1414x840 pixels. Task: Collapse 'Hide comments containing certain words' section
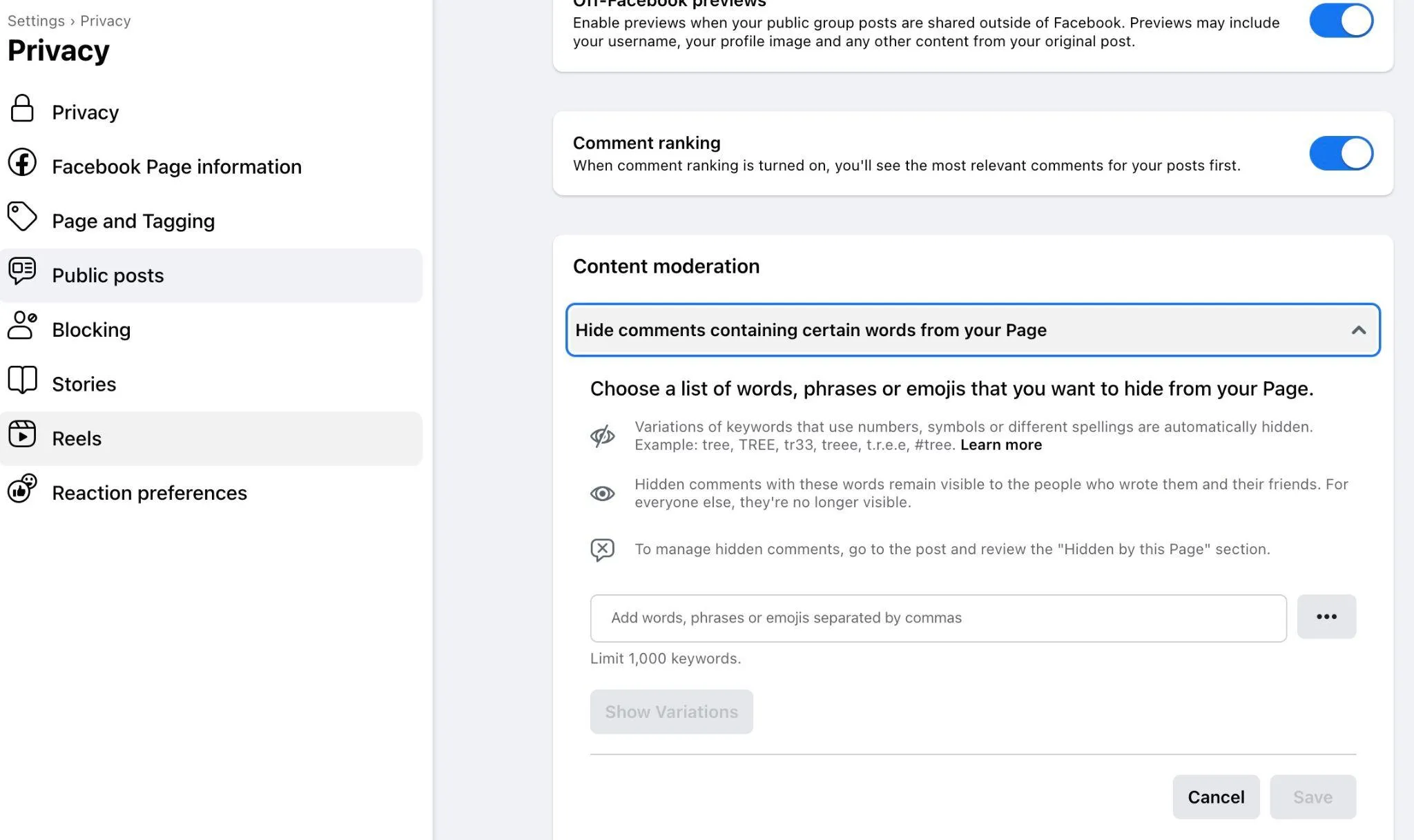point(811,330)
